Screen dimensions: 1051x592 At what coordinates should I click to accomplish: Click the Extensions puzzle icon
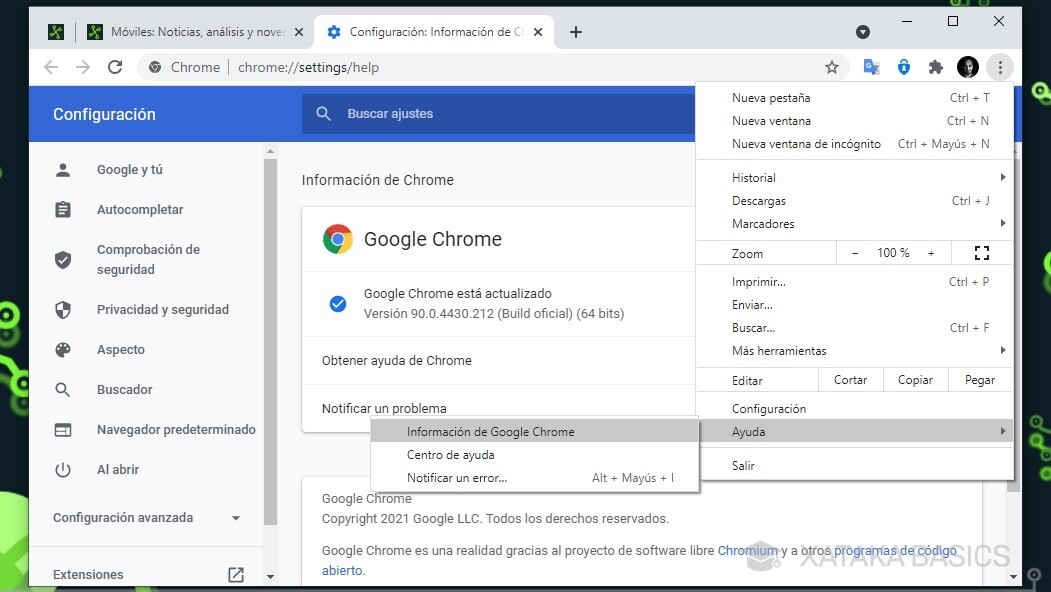(935, 66)
